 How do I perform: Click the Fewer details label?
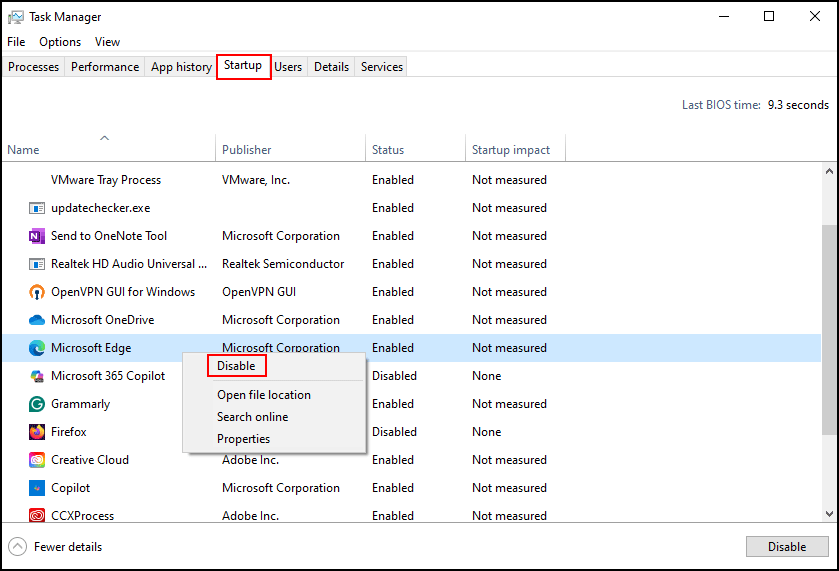[x=68, y=547]
